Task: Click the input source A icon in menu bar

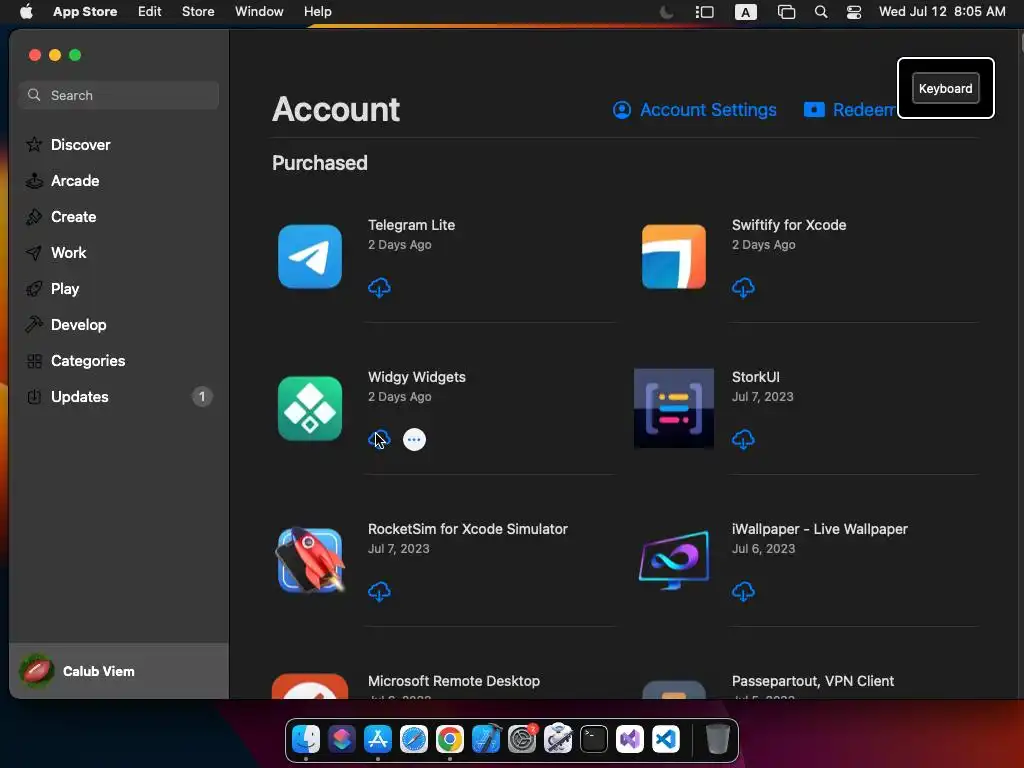Action: click(x=746, y=12)
